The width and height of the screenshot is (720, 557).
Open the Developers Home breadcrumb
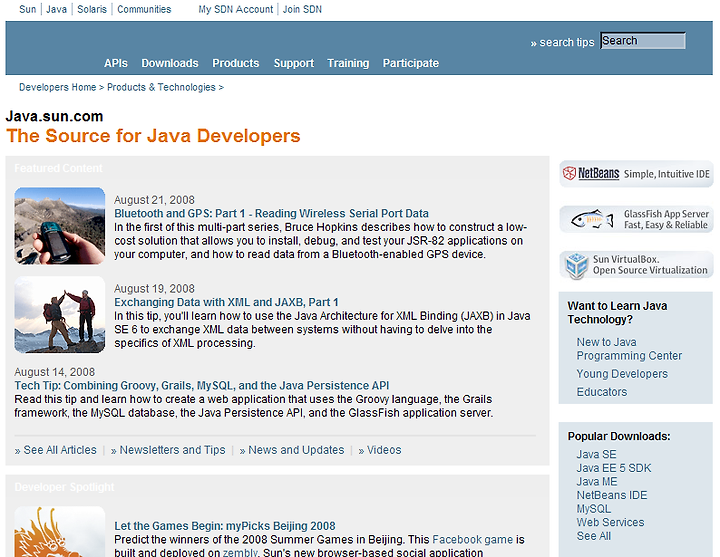(57, 87)
